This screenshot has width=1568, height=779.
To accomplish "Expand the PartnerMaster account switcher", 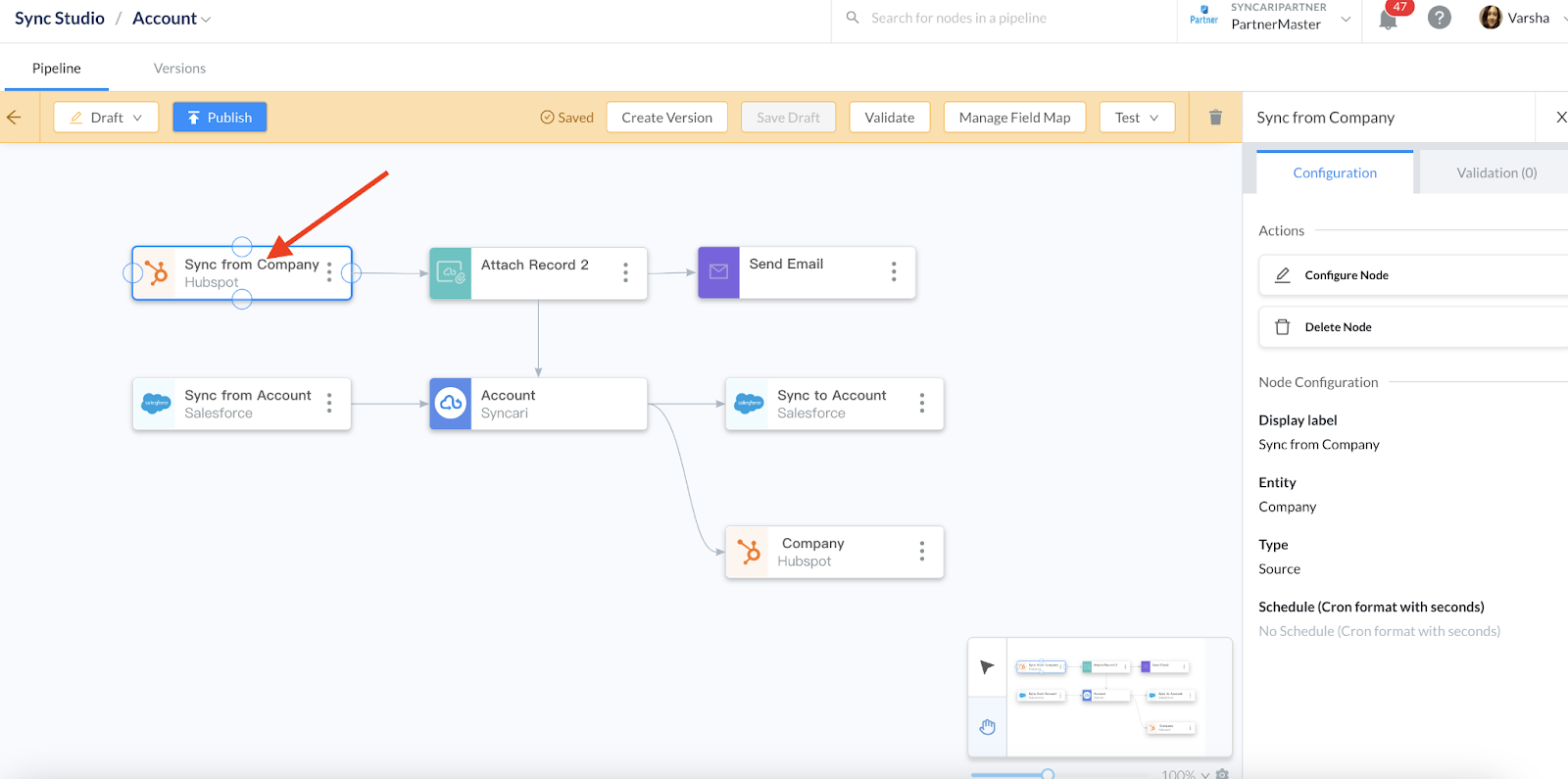I will (x=1345, y=19).
